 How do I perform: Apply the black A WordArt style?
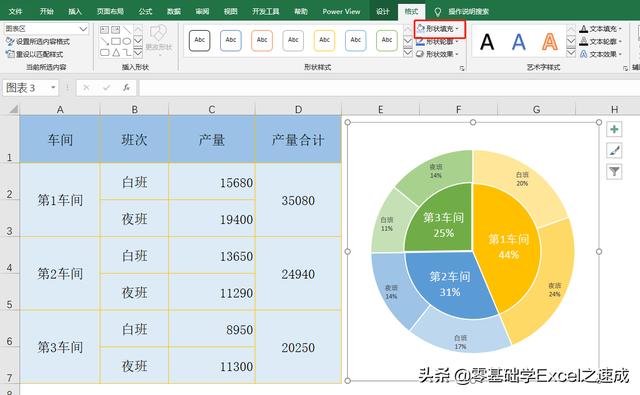click(x=487, y=42)
